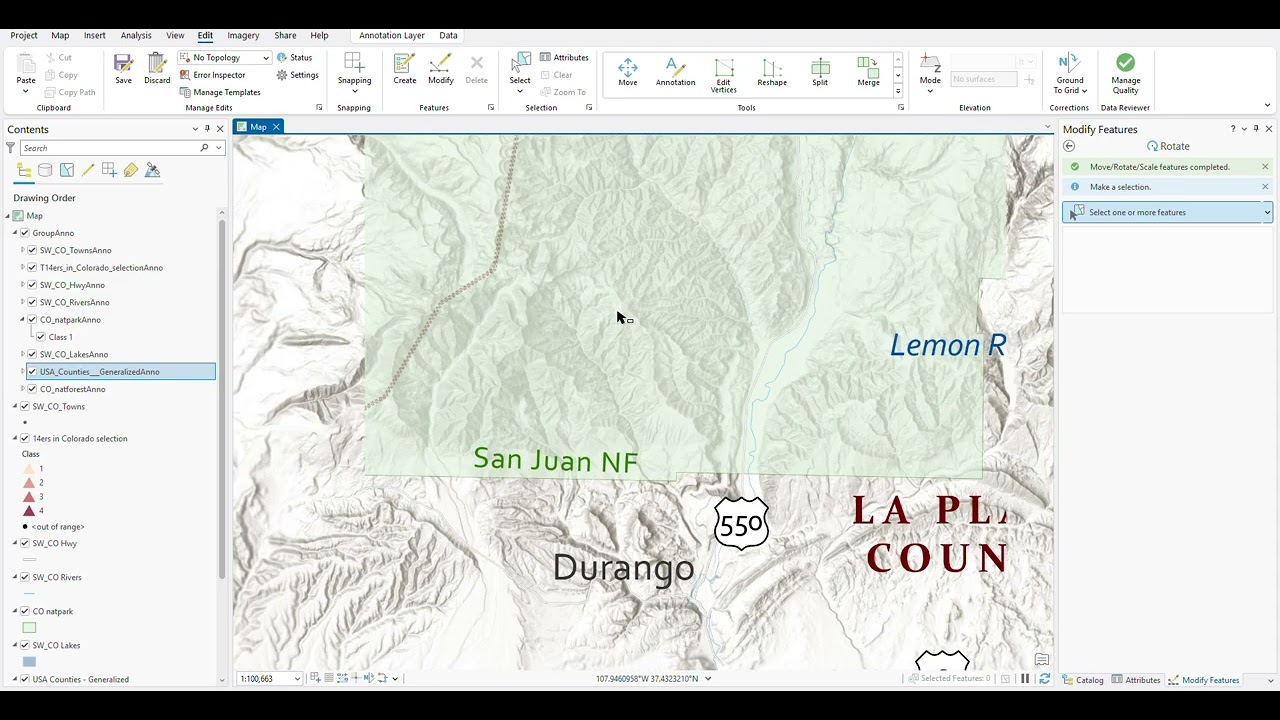Open the map scale 1:100,663 dropdown

(297, 679)
